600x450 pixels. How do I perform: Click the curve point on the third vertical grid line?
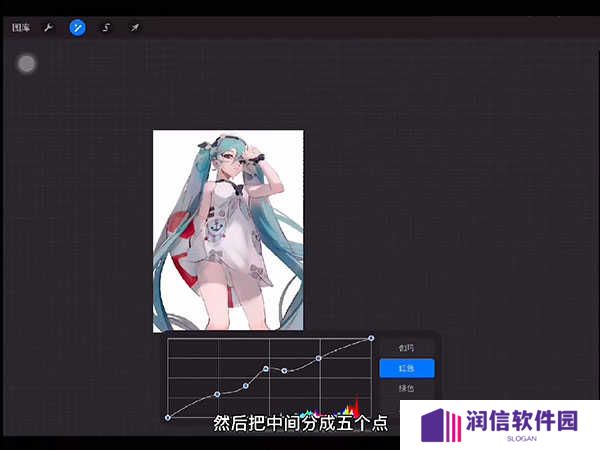coord(319,358)
